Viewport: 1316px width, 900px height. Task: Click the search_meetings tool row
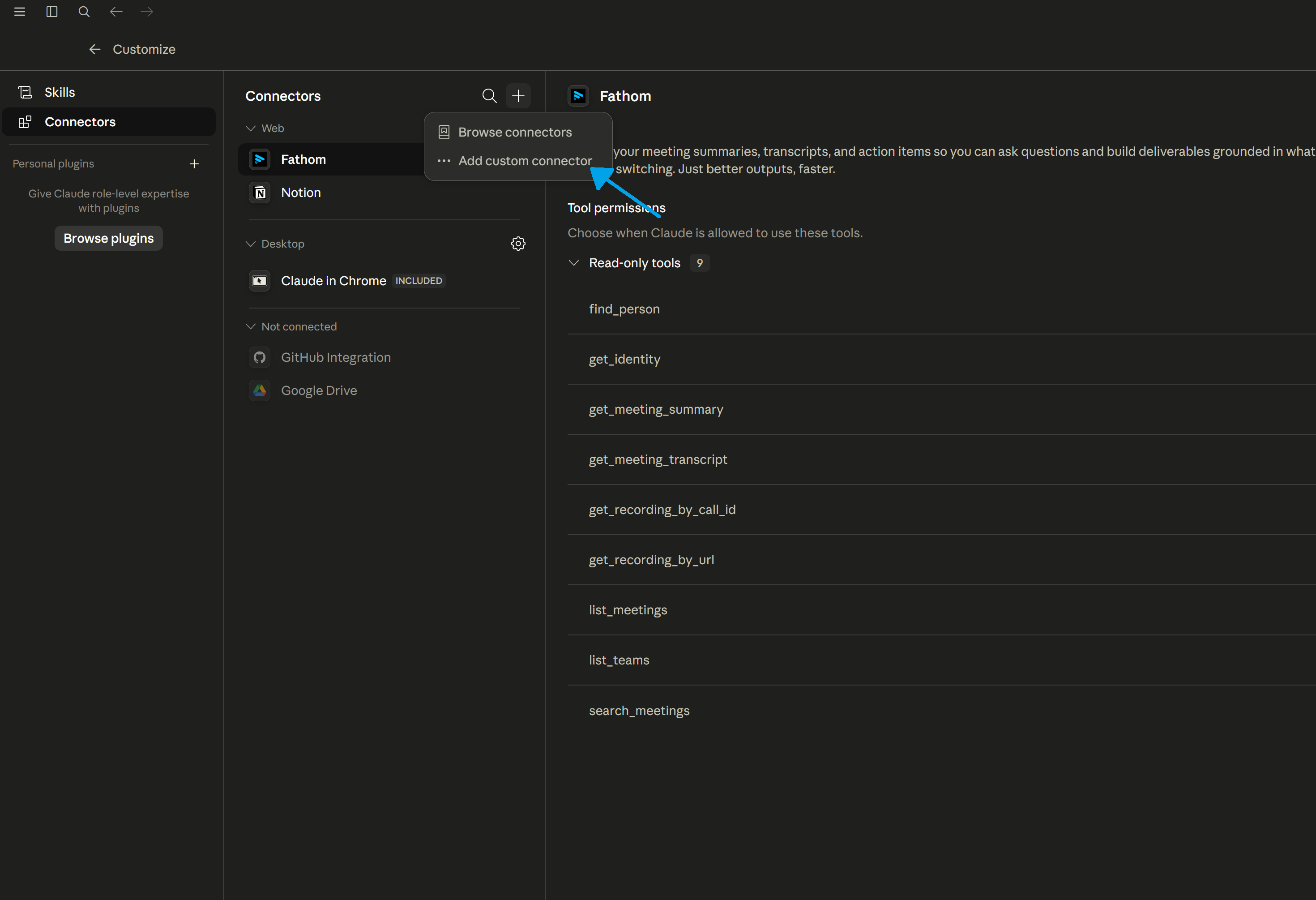click(941, 710)
